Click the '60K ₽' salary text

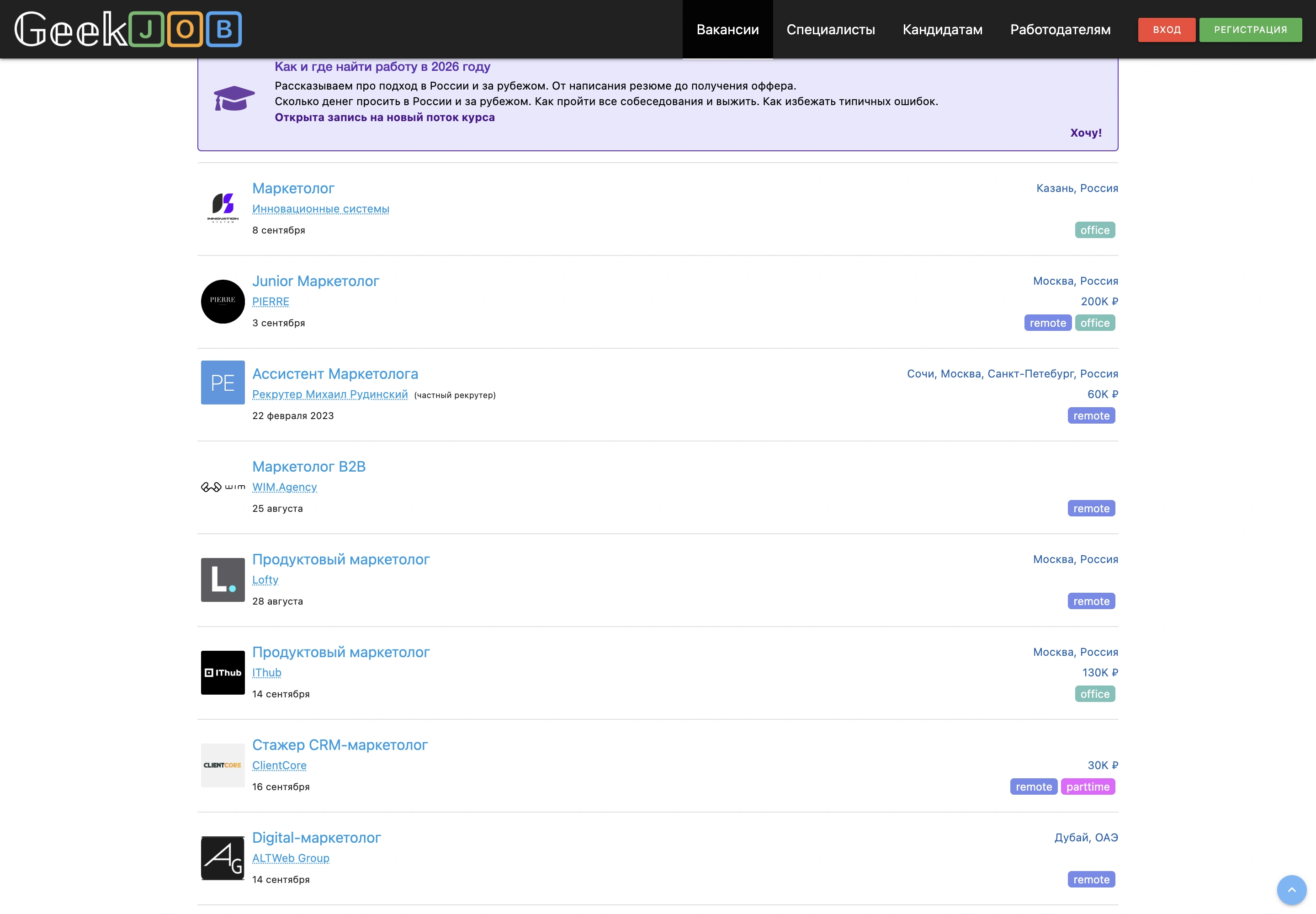pyautogui.click(x=1103, y=394)
